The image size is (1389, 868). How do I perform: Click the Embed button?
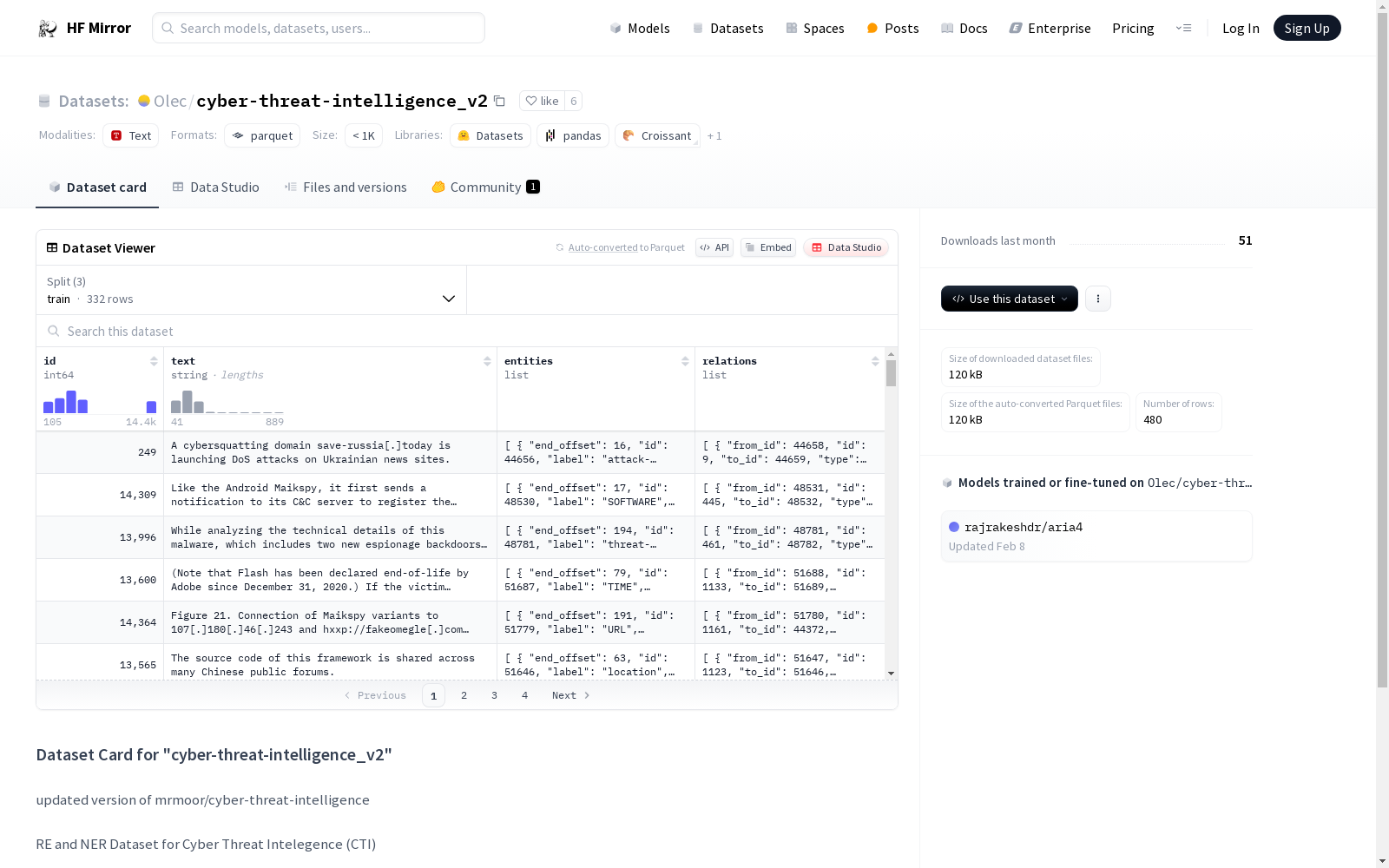(x=768, y=247)
